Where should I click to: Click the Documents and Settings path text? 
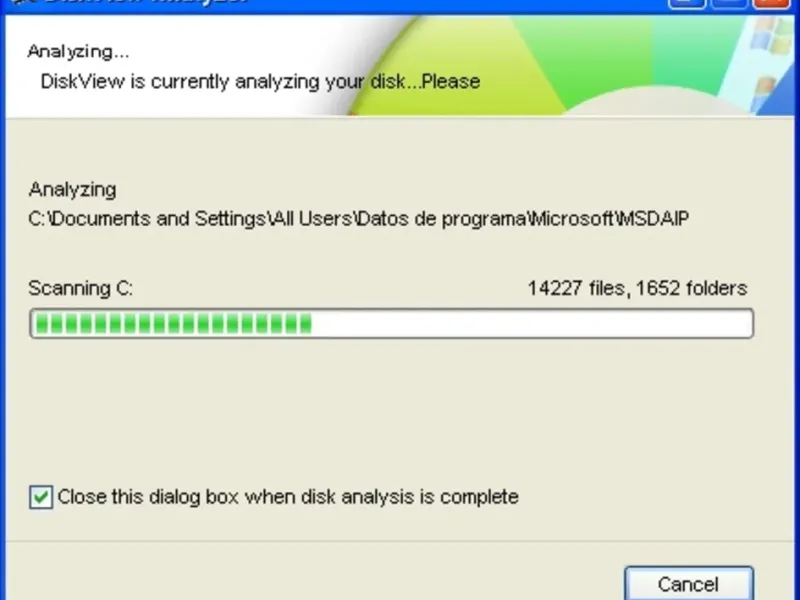pyautogui.click(x=358, y=219)
